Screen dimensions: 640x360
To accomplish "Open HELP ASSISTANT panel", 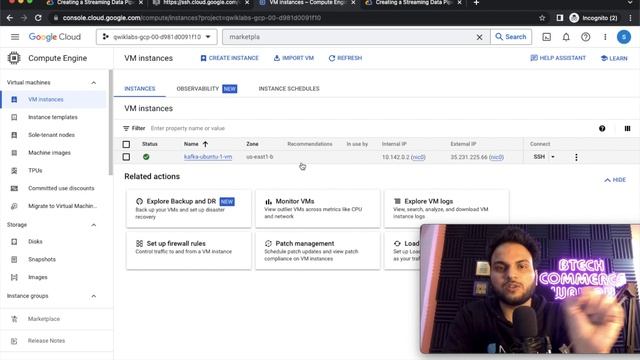I will pos(558,58).
